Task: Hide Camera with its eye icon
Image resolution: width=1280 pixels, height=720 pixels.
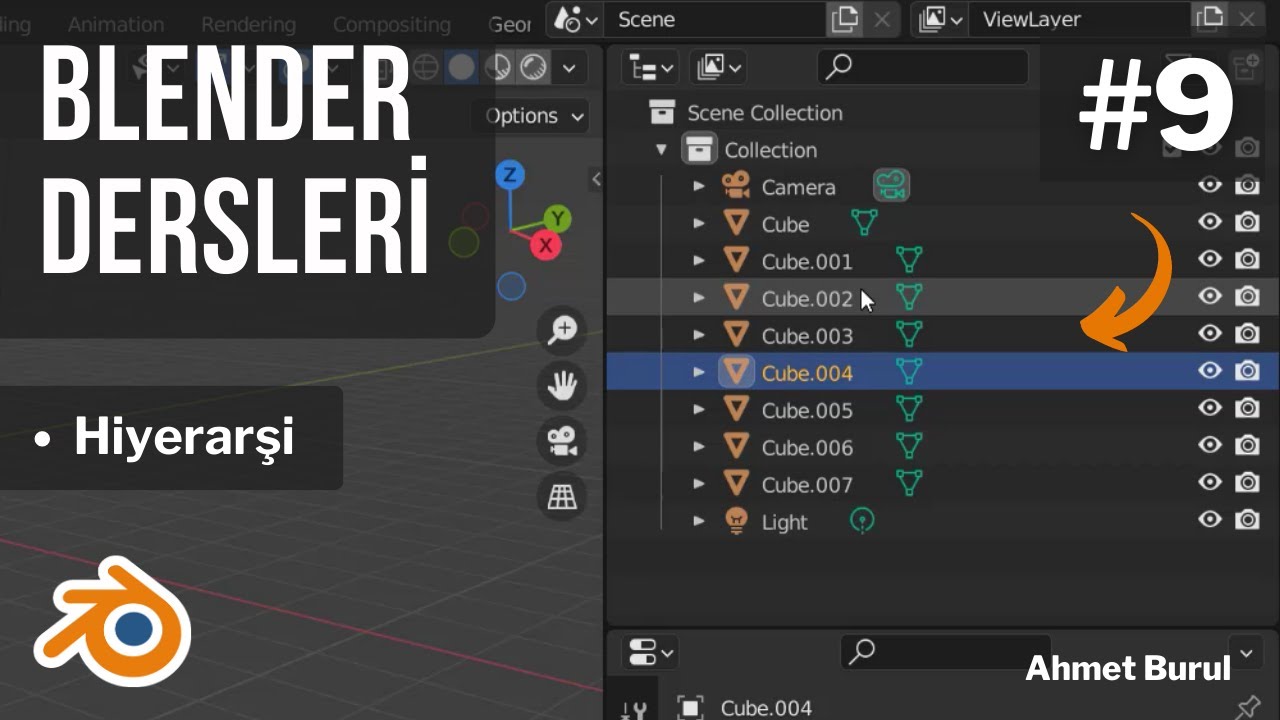Action: [1210, 186]
